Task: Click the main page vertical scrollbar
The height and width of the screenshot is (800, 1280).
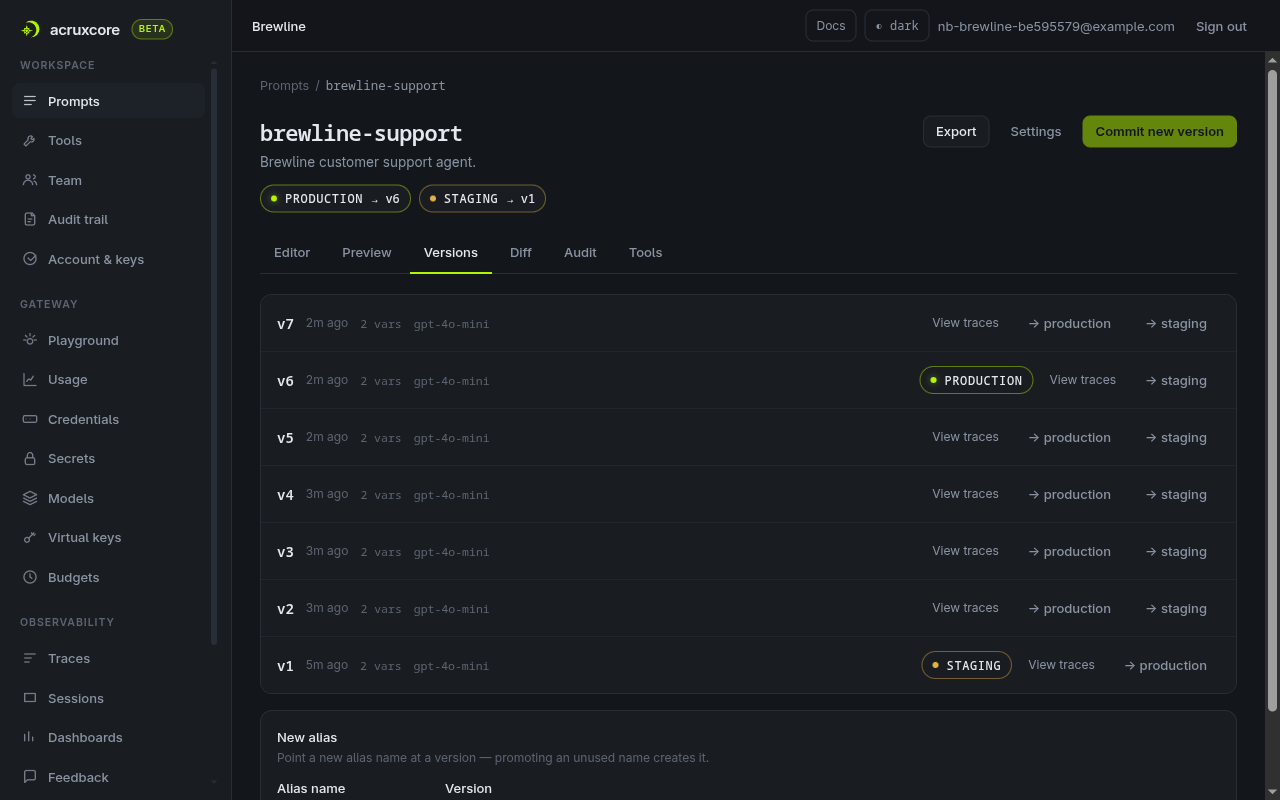Action: pos(1273,390)
